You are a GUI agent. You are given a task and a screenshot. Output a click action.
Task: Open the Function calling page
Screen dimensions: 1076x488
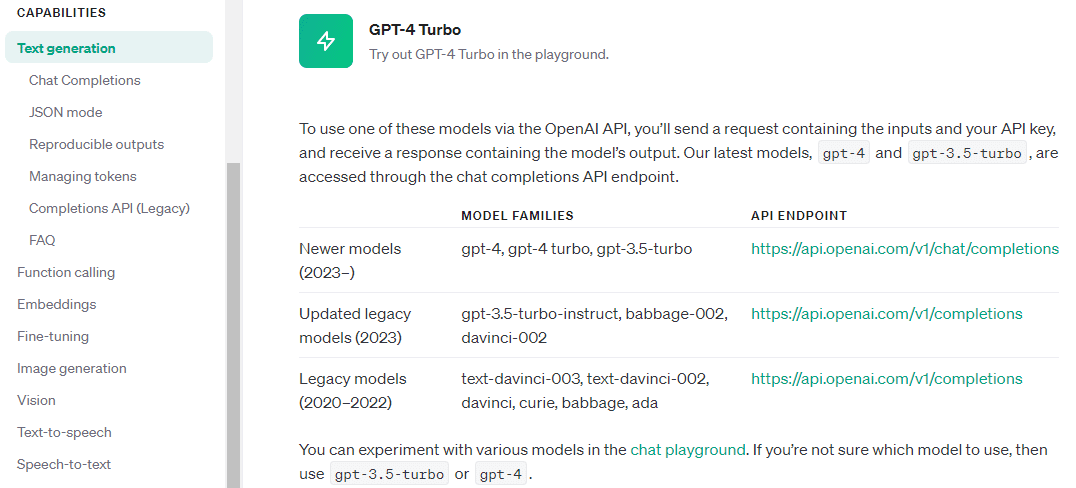click(x=66, y=272)
